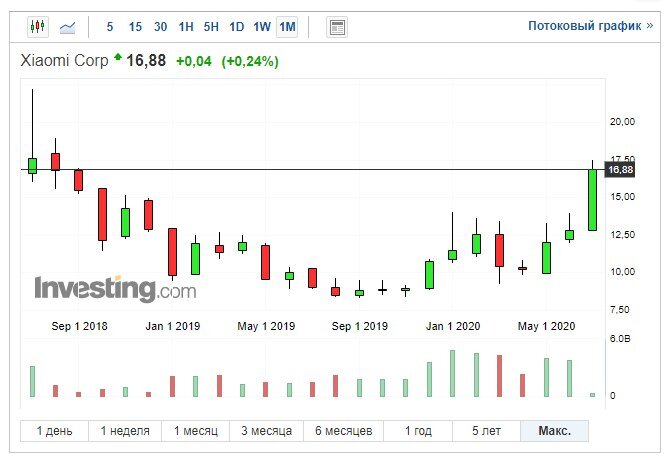The width and height of the screenshot is (666, 461).
Task: Select the 1 неделя range tab
Action: point(125,431)
